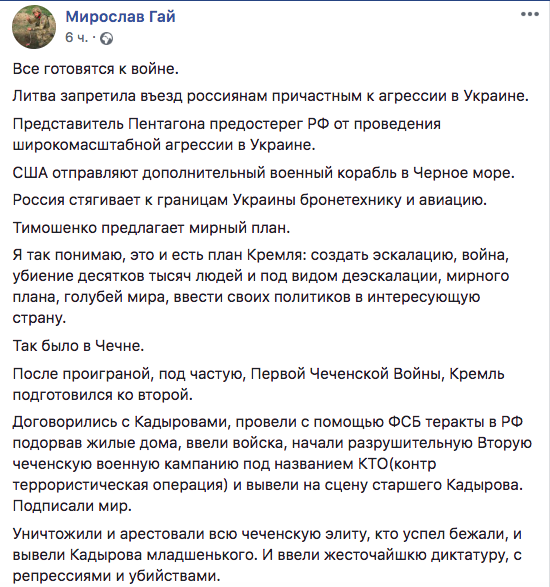
Task: Open the Мирослав Гай profile link
Action: point(121,16)
